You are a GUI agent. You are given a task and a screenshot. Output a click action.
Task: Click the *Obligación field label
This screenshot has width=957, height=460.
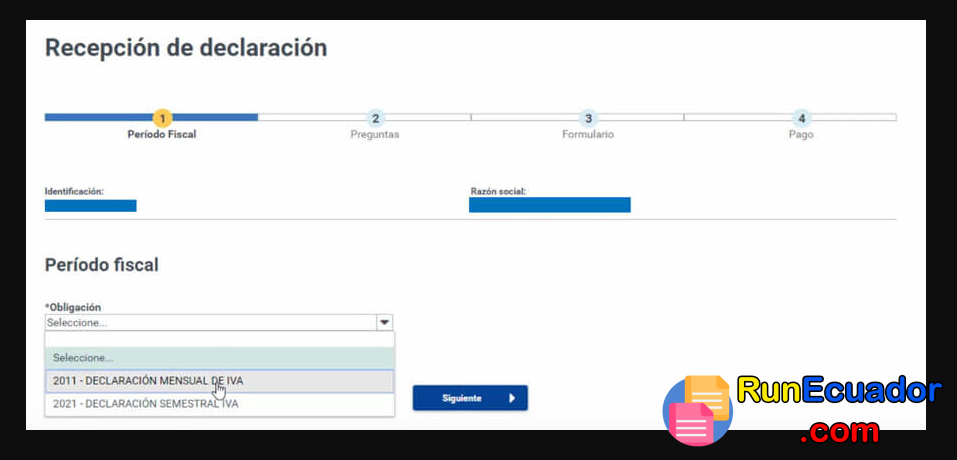pyautogui.click(x=73, y=307)
